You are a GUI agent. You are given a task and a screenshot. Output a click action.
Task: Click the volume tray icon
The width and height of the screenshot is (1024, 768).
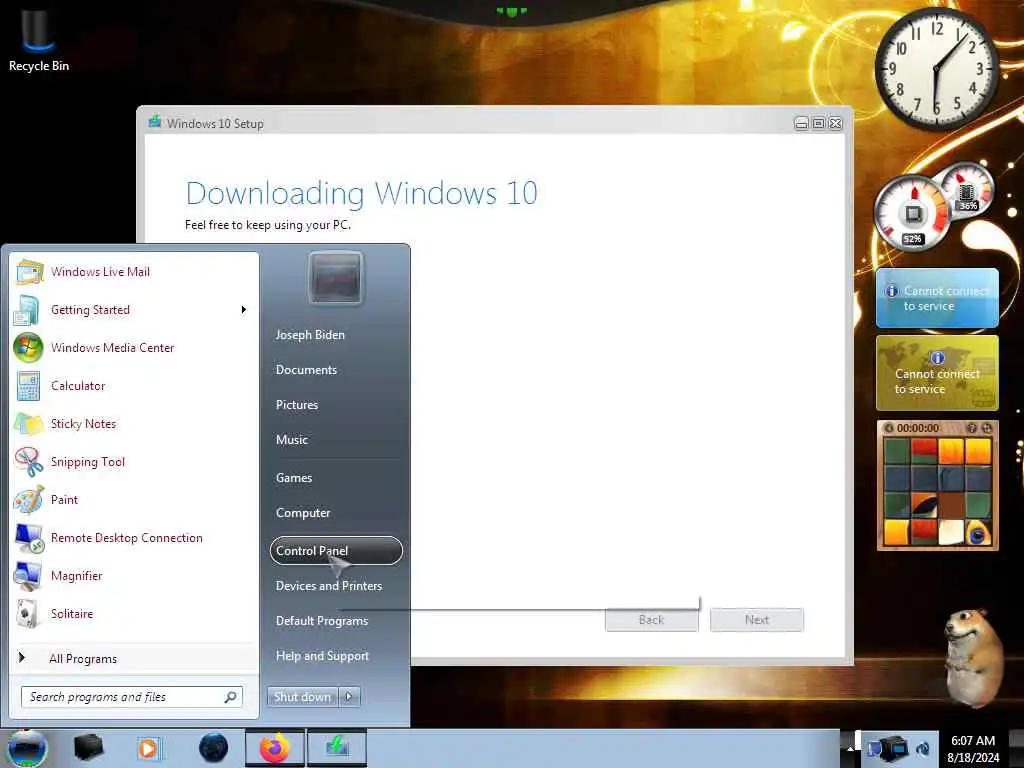point(923,749)
